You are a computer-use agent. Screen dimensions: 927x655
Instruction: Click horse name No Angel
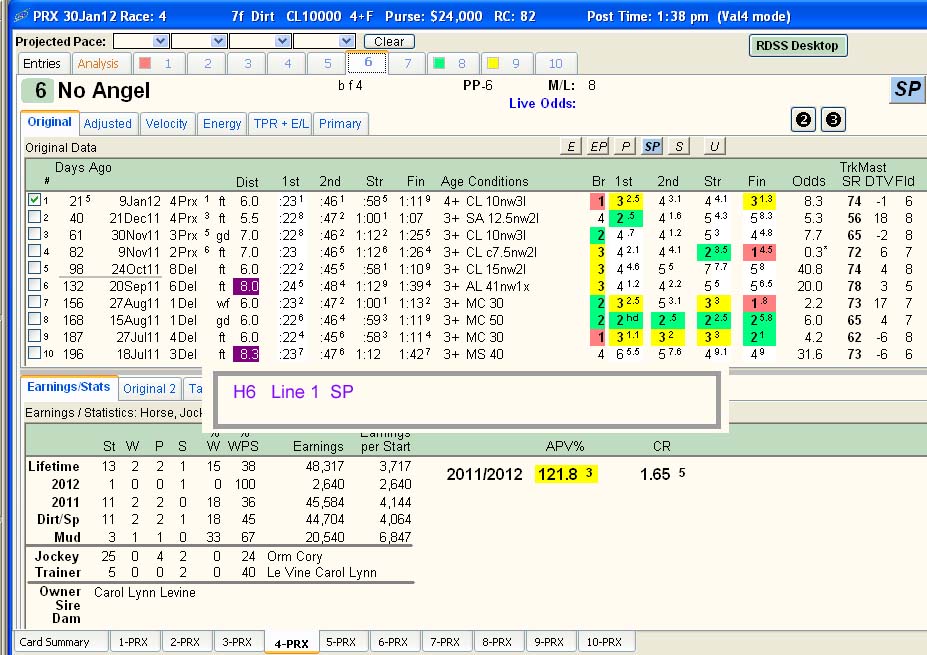pos(104,90)
